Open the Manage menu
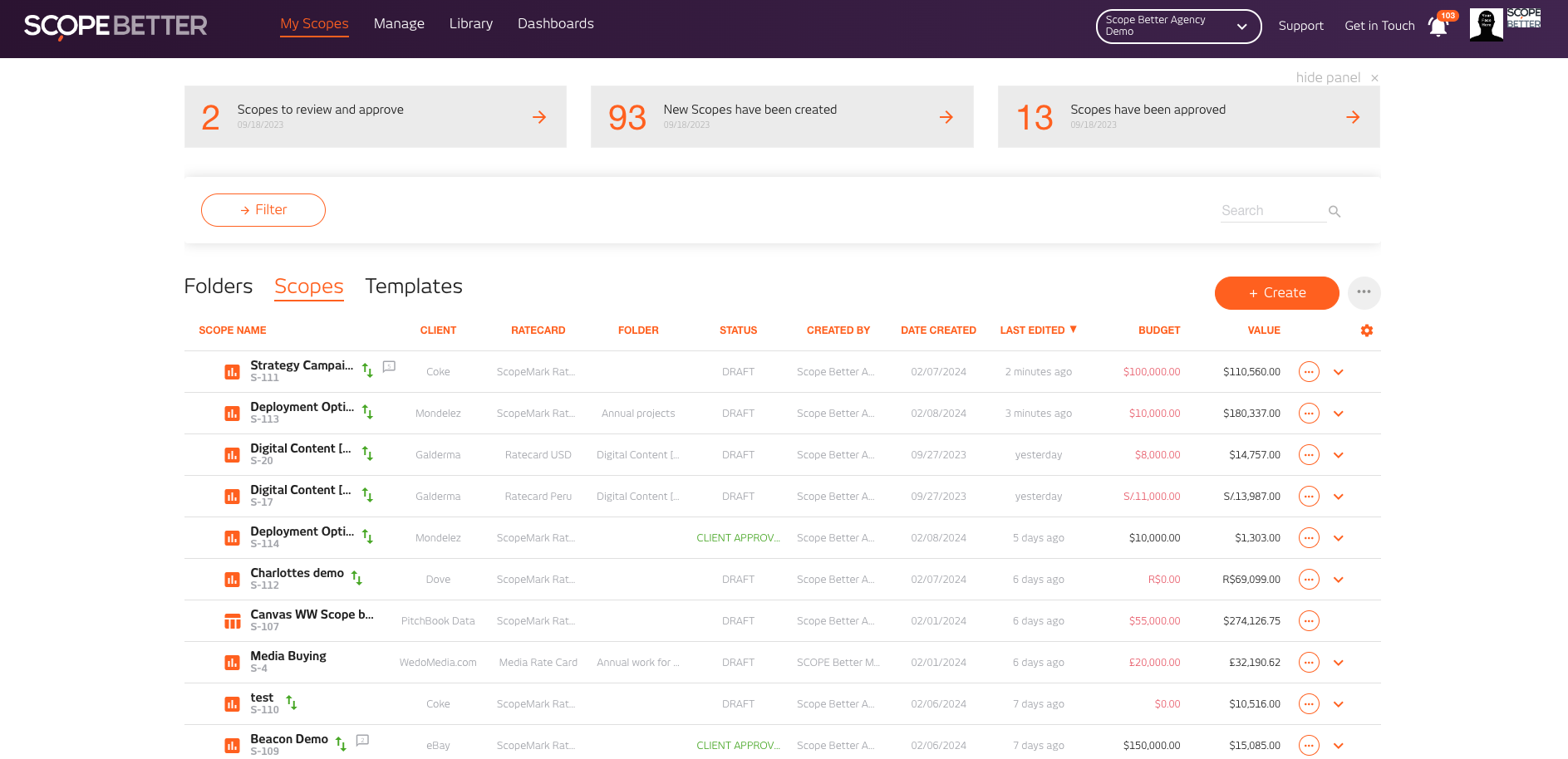1568x759 pixels. coord(399,24)
